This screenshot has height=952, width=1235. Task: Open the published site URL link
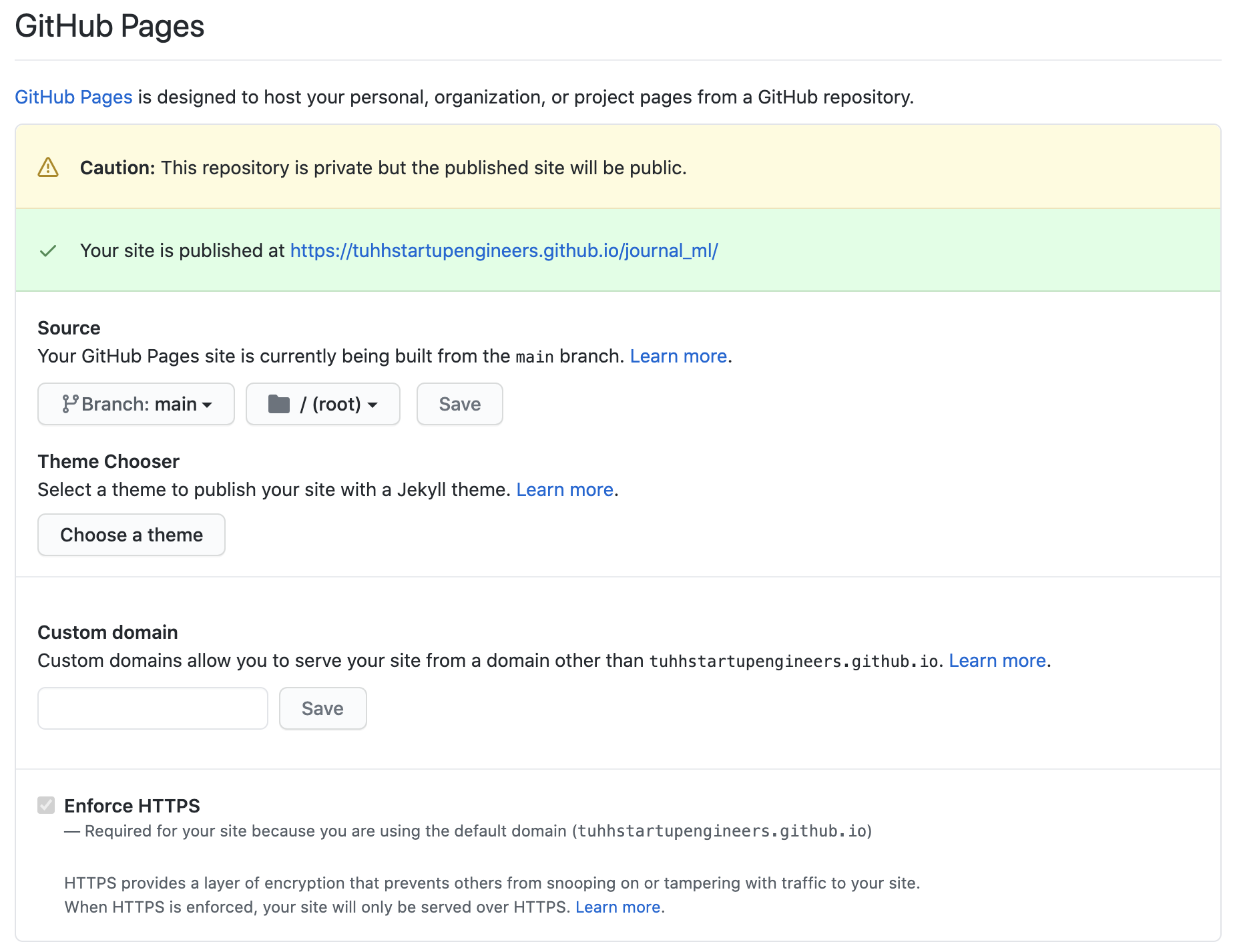tap(504, 251)
